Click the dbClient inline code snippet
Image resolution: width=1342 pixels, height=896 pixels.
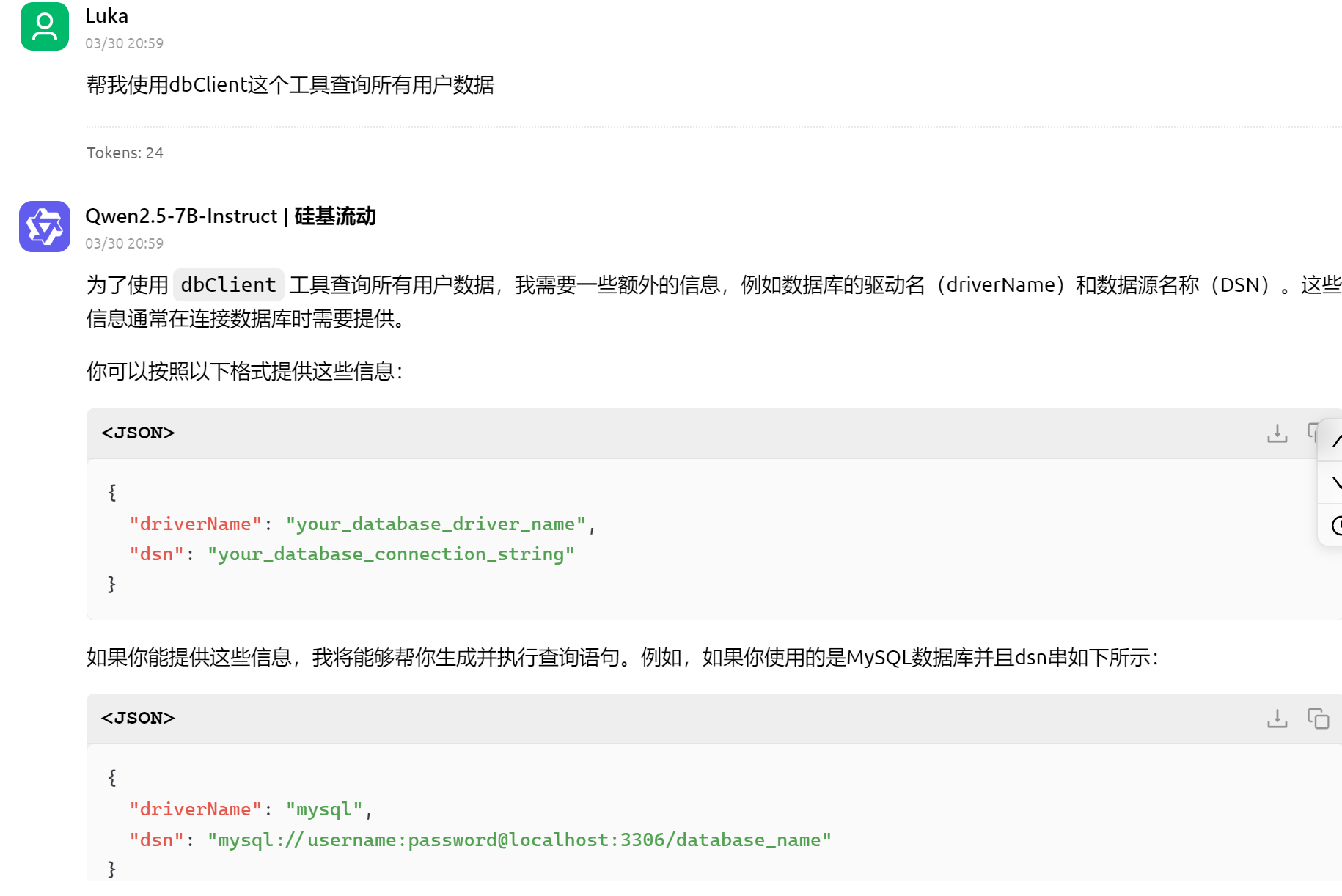(x=227, y=284)
